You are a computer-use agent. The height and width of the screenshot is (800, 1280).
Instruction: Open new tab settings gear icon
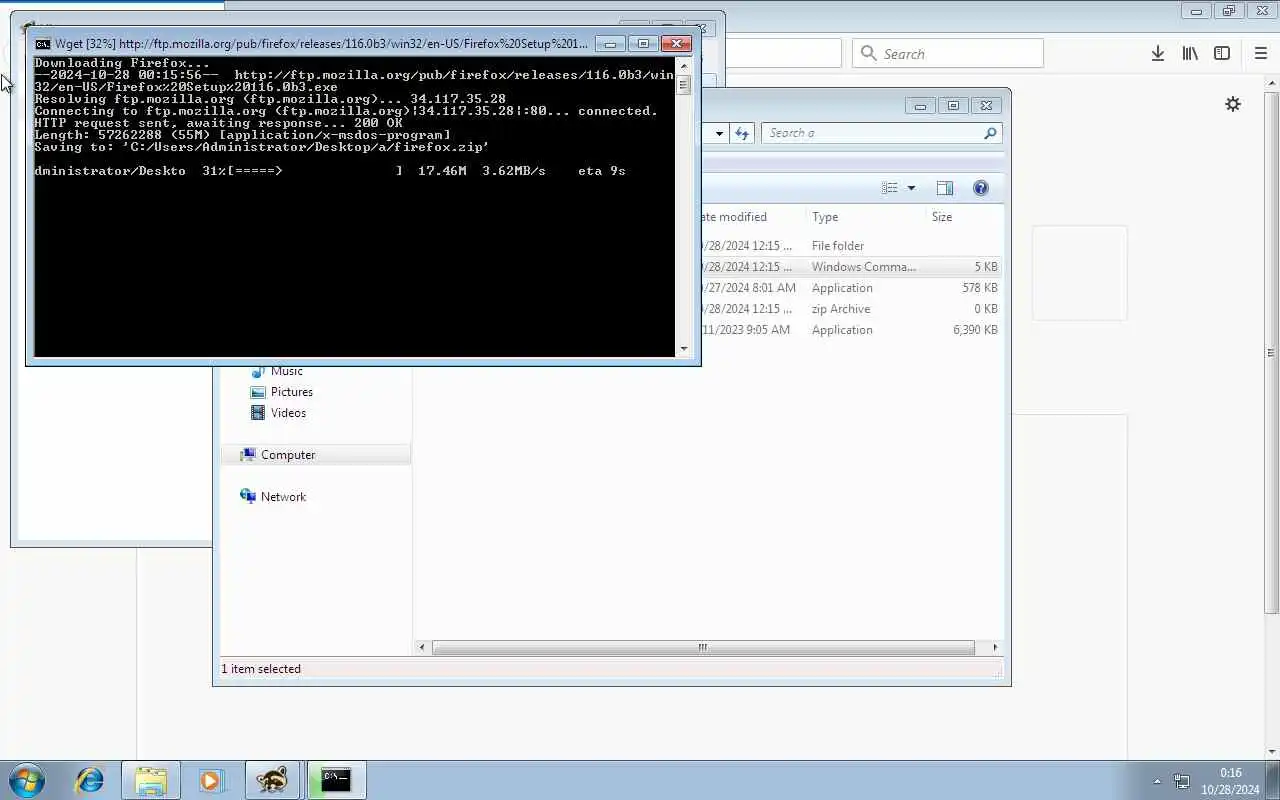point(1233,104)
